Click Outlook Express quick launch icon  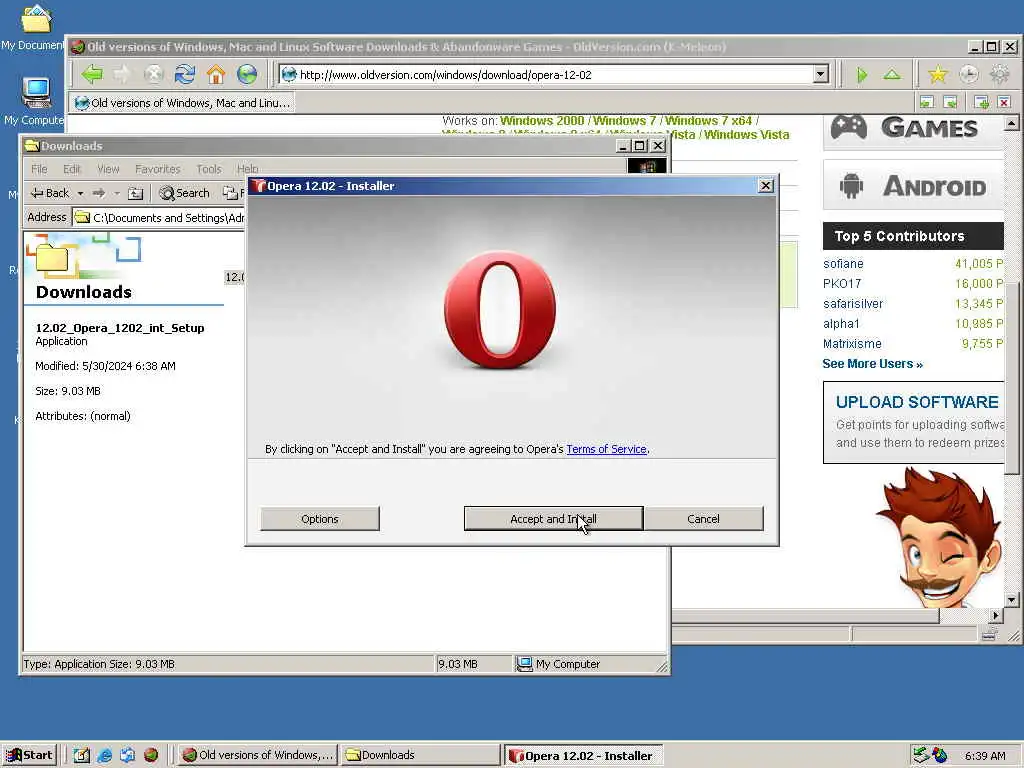click(x=128, y=755)
